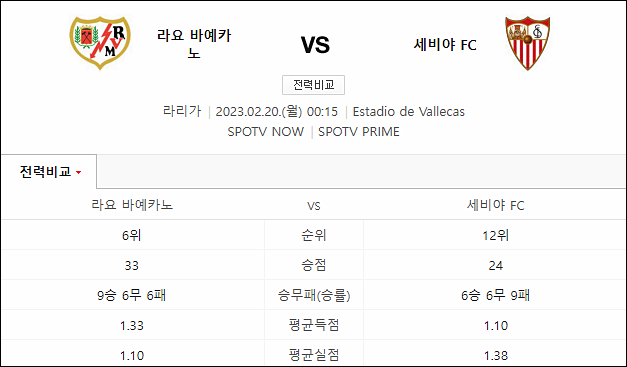Click the 라리가 league label

pos(182,111)
